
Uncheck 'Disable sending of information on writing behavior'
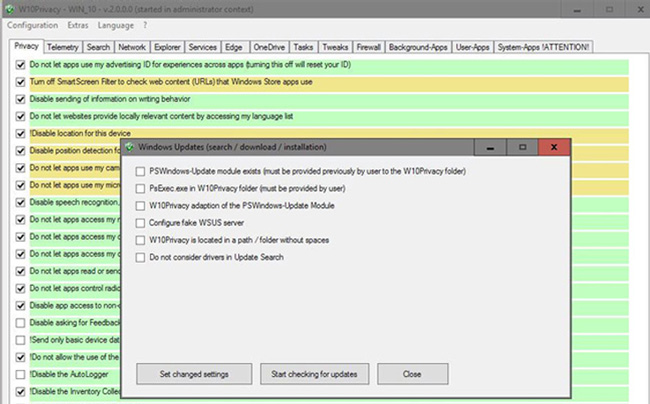coord(20,99)
